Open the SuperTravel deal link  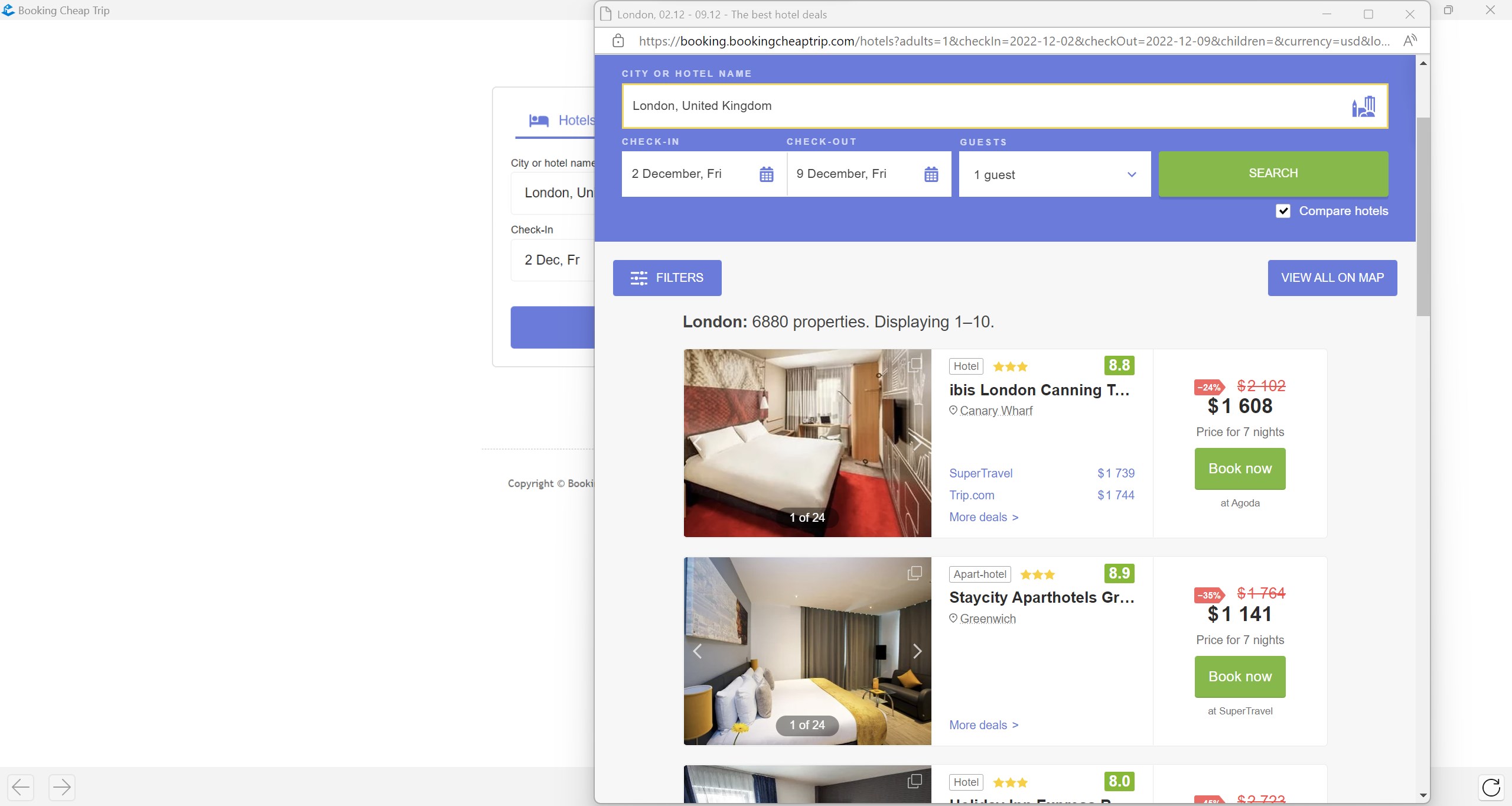980,473
